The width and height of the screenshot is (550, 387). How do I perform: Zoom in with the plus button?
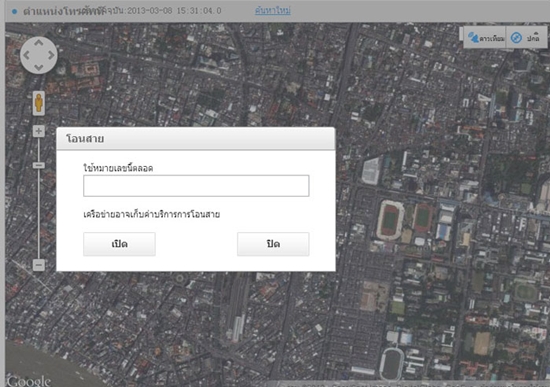tap(39, 131)
